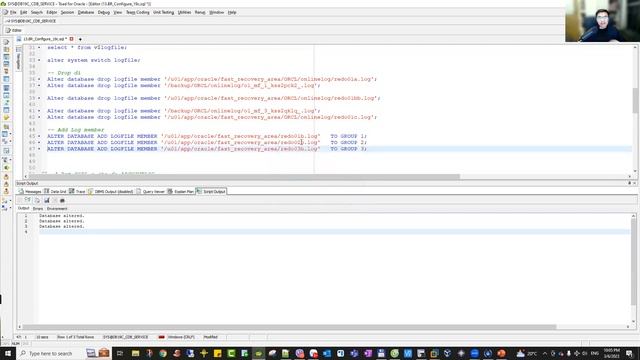
Task: Open the Database menu
Action: [86, 13]
